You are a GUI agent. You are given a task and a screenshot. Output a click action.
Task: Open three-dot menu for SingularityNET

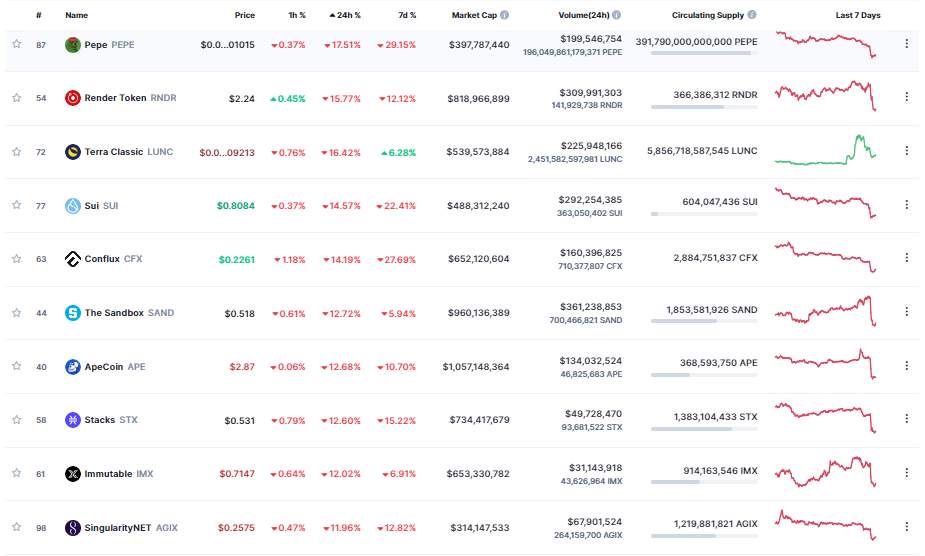907,526
